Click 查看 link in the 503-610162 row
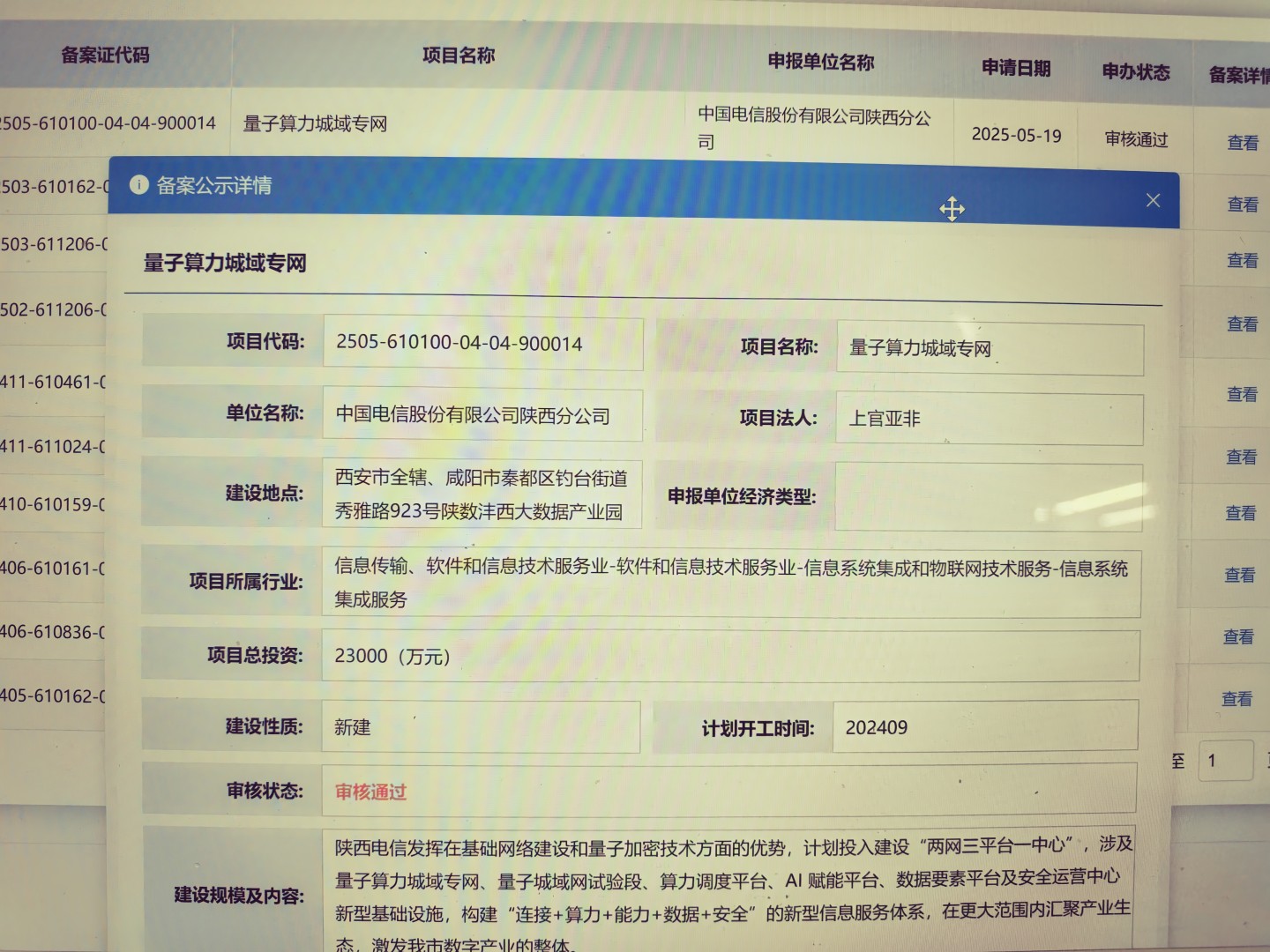This screenshot has height=952, width=1270. click(x=1243, y=205)
